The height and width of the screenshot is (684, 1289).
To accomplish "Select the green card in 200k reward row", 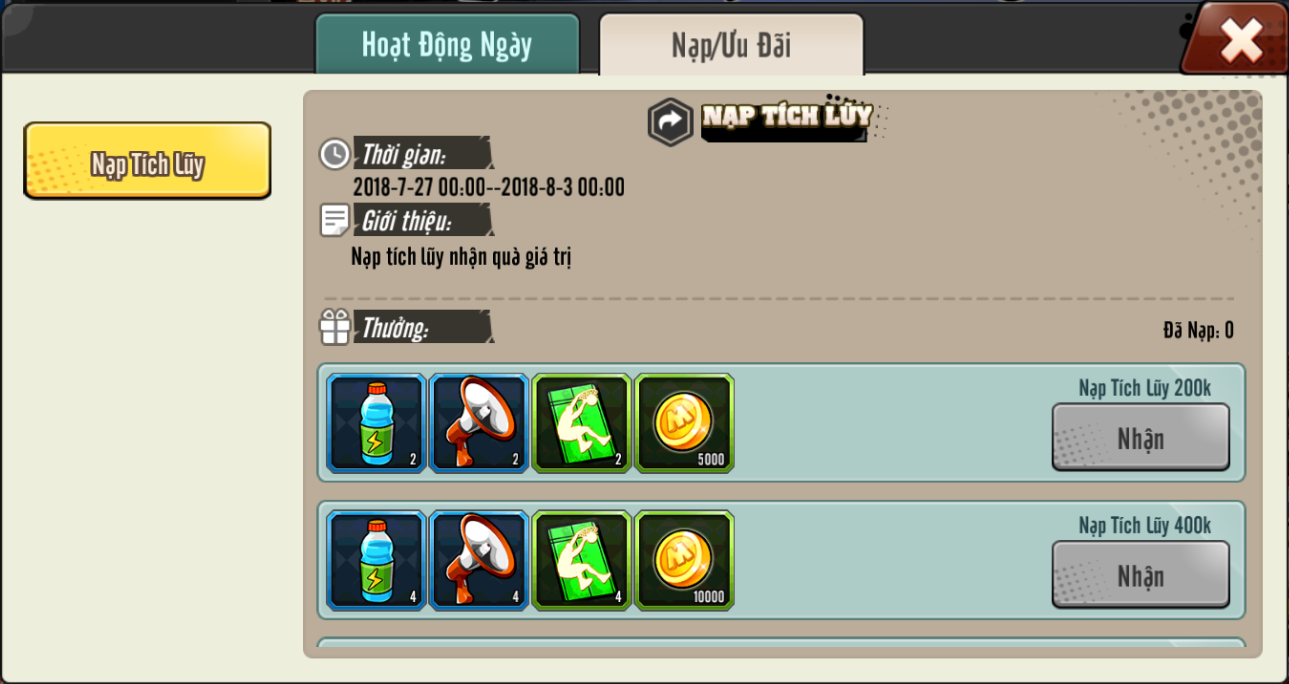I will pos(582,423).
